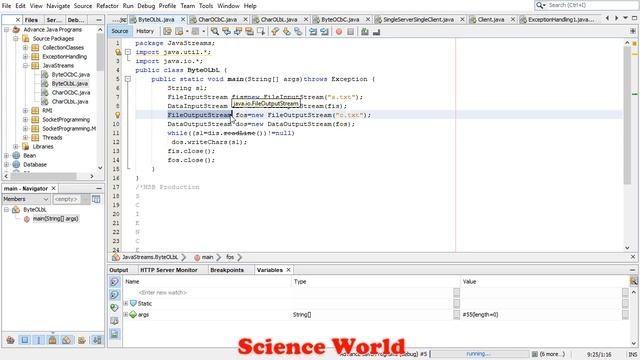Toggle Sort by Name button in Navigator

97,340
